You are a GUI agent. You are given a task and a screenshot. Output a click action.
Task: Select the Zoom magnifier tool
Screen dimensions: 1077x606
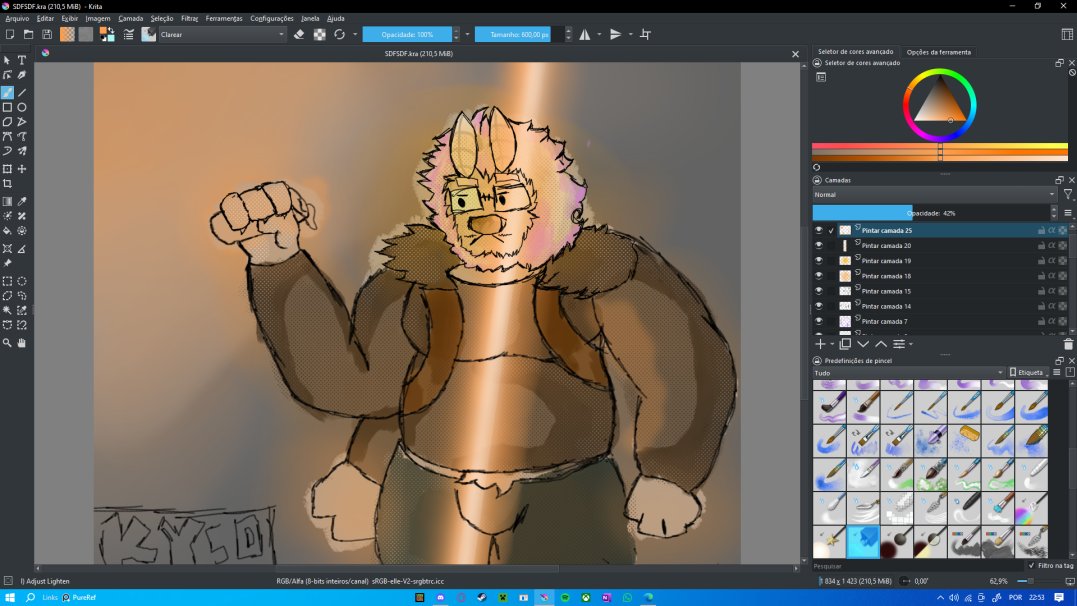pyautogui.click(x=7, y=342)
